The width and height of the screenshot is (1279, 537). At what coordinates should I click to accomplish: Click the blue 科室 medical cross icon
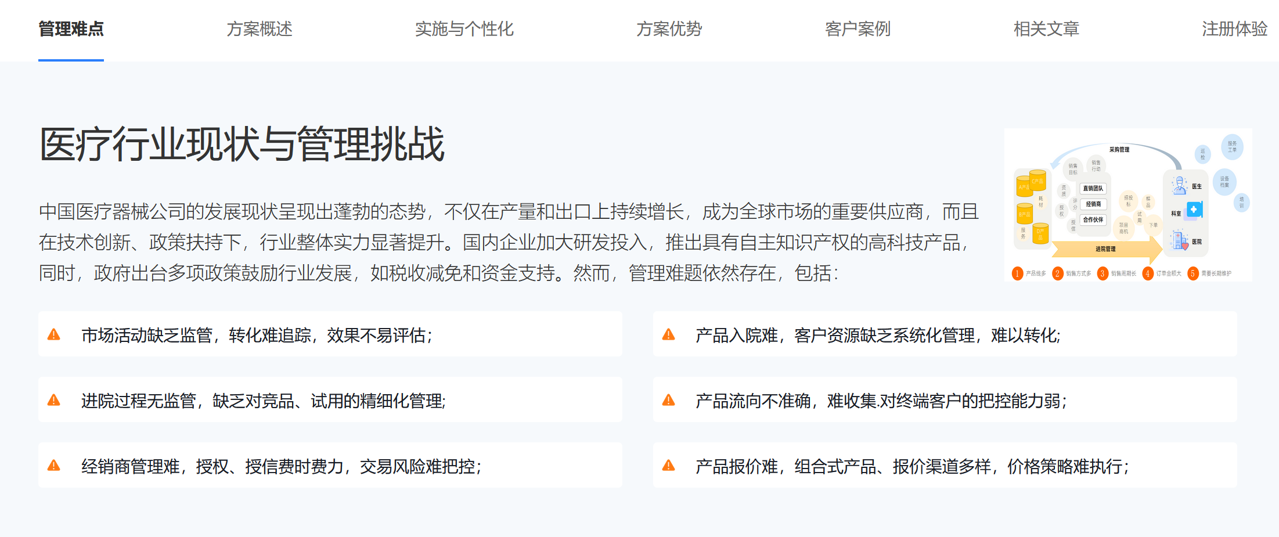click(1193, 211)
